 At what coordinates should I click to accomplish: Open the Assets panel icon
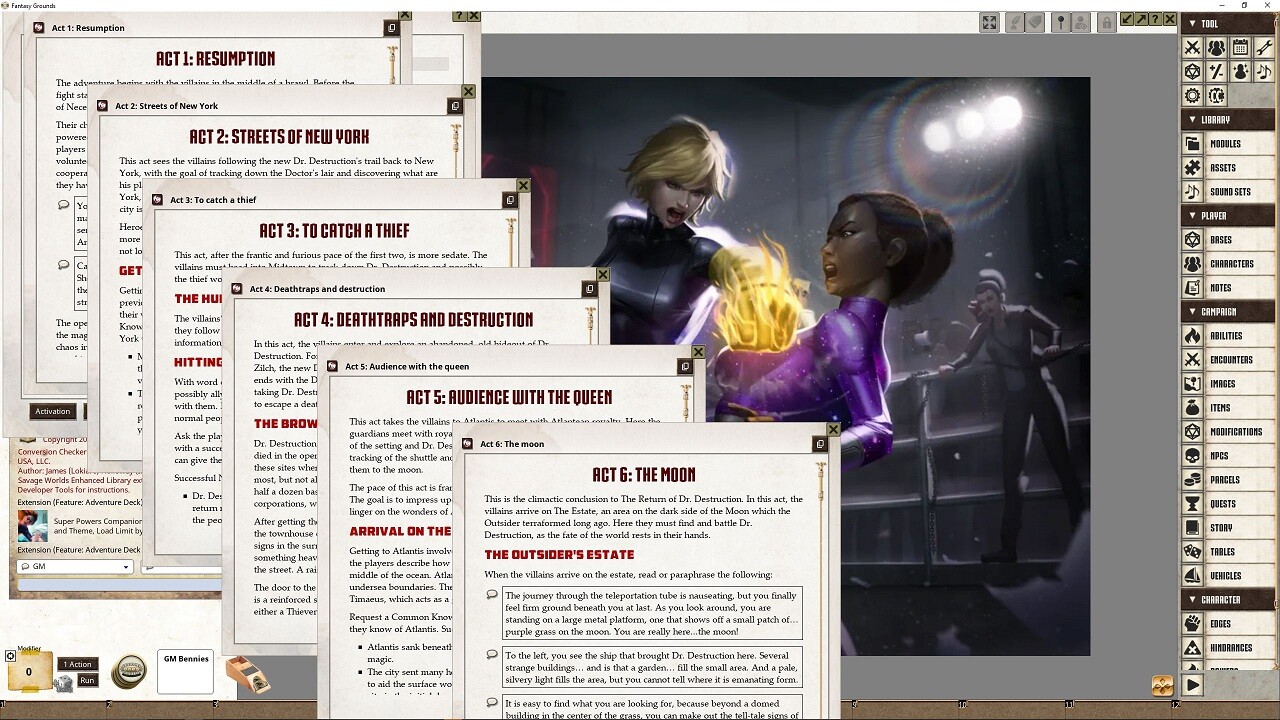1228,167
